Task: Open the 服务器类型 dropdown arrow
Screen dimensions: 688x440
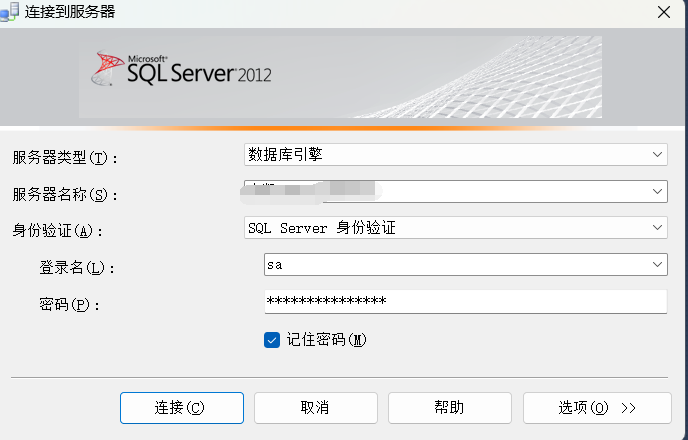Action: pyautogui.click(x=657, y=154)
